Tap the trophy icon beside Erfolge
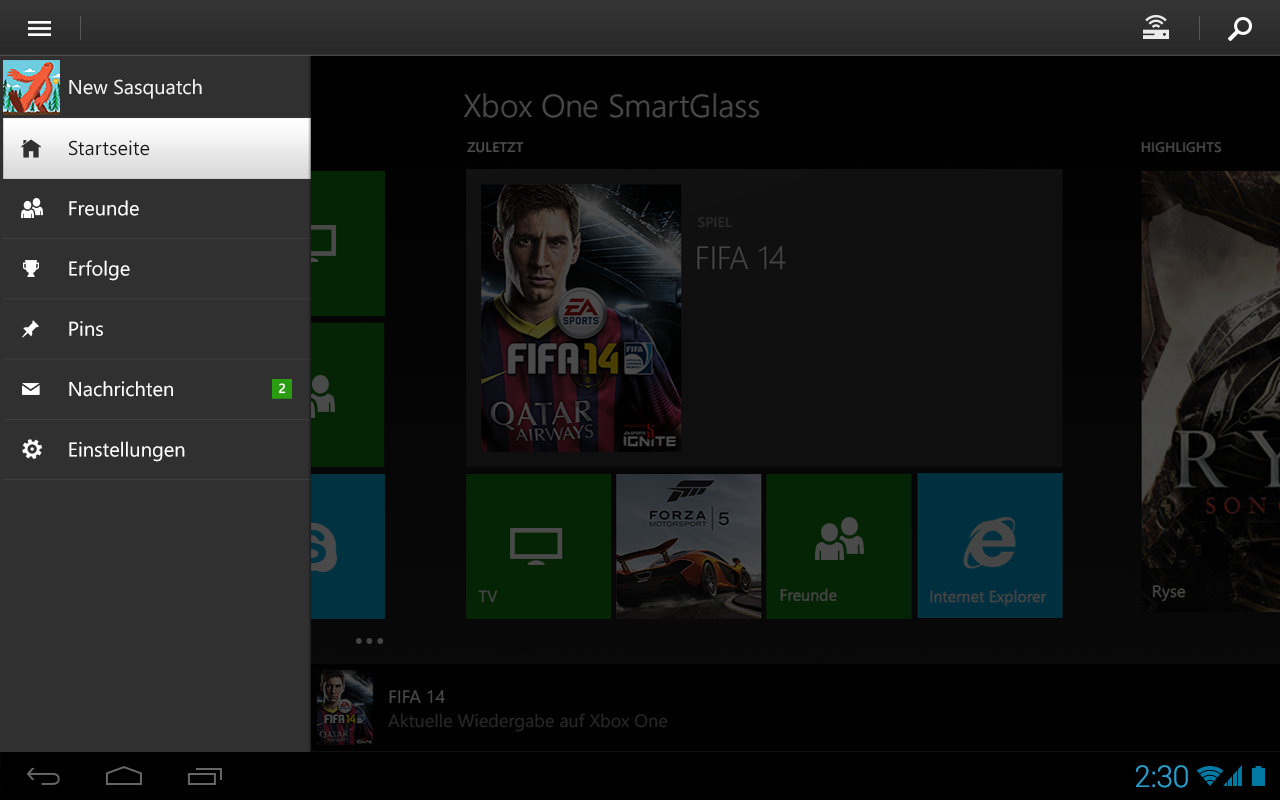 [32, 268]
